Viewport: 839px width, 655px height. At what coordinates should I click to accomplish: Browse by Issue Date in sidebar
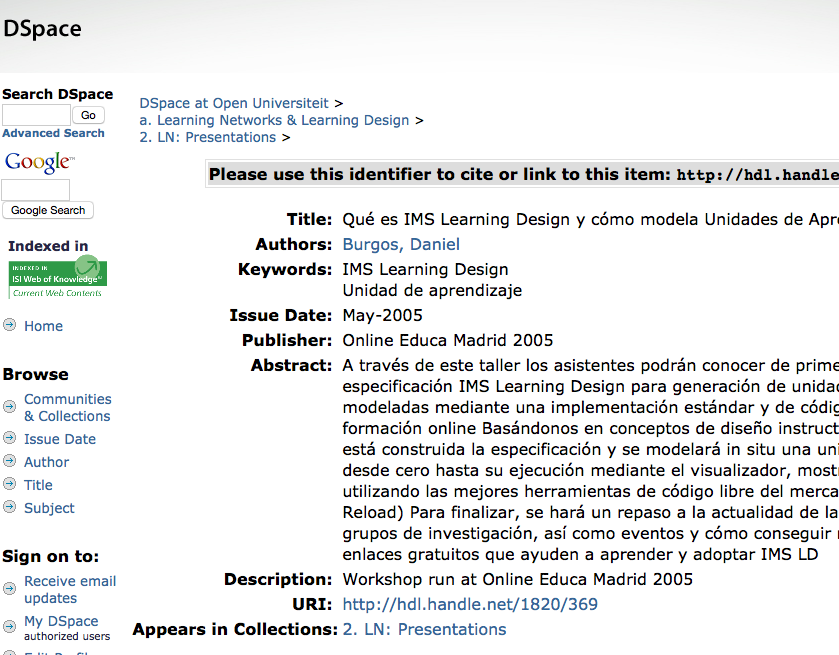tap(60, 439)
